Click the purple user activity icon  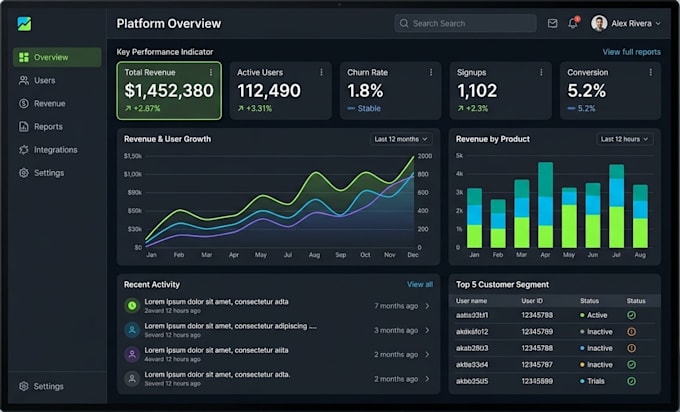(132, 354)
